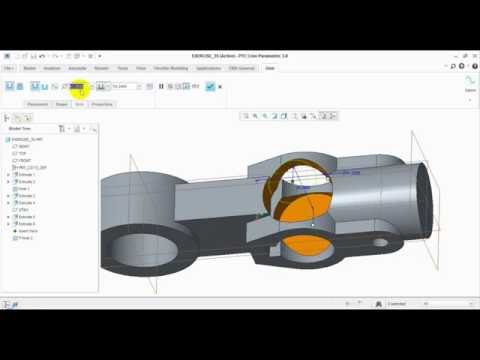Switch to the Flexible Modeling ribbon tab

[171, 68]
